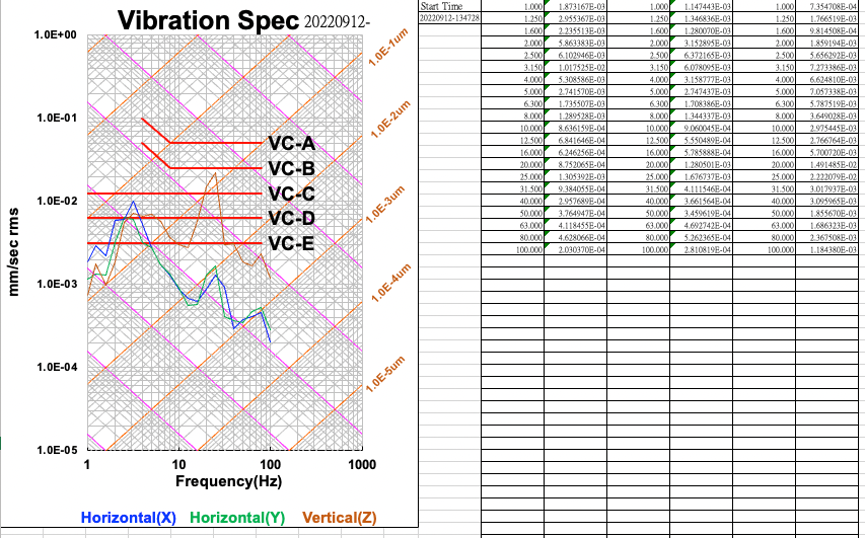
Task: Select cell with value 5.863383E-03
Action: coord(575,43)
